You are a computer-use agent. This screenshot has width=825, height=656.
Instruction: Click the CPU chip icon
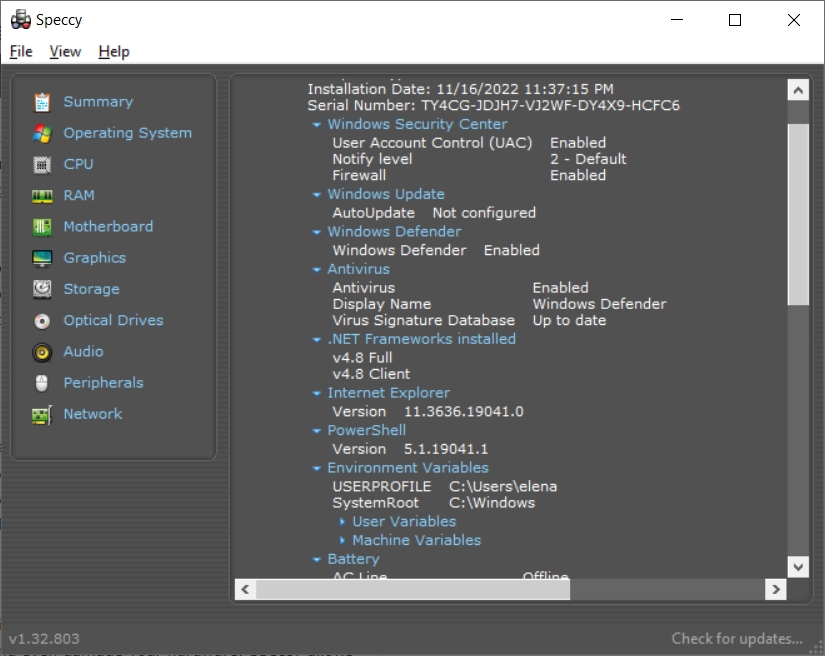click(42, 165)
